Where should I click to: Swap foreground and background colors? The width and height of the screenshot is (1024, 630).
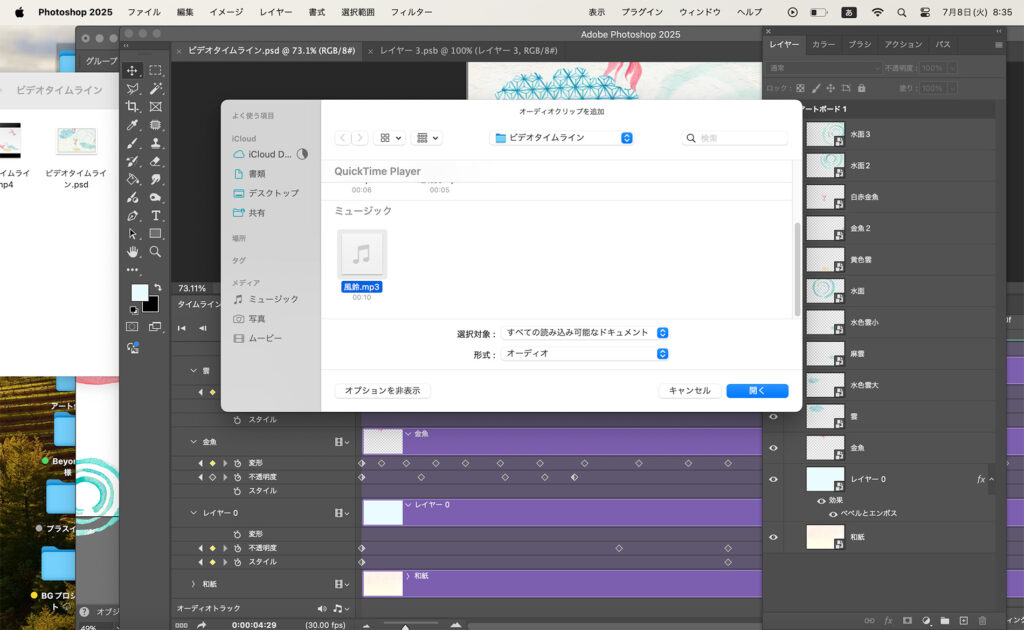[x=157, y=287]
